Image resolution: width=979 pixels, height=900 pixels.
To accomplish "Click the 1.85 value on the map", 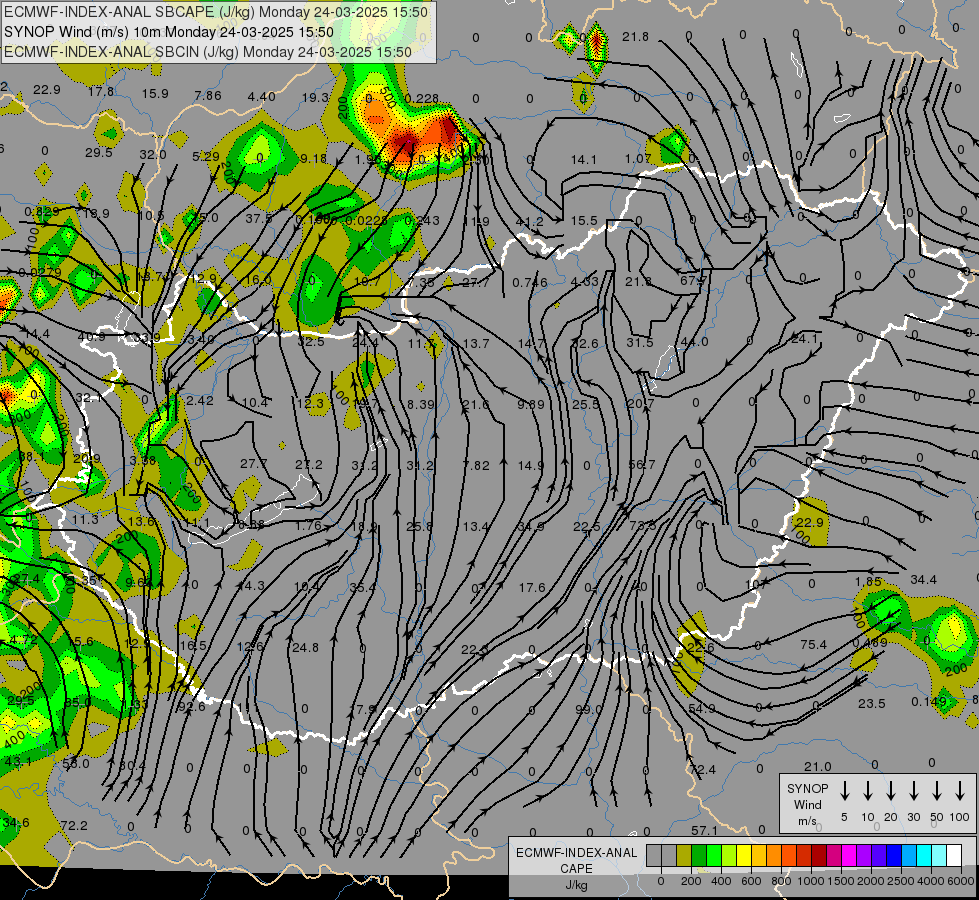I will point(868,582).
